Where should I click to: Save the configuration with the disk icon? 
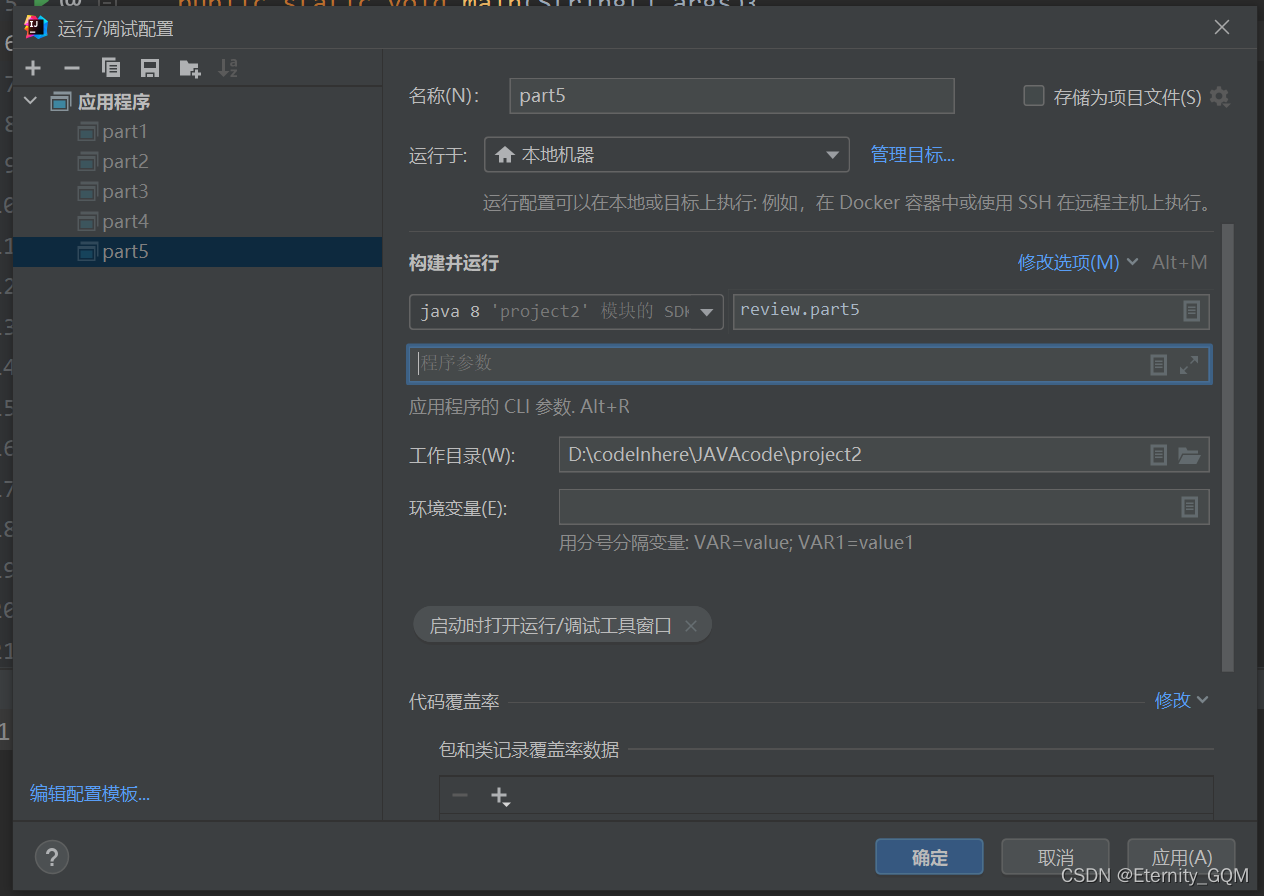[150, 68]
